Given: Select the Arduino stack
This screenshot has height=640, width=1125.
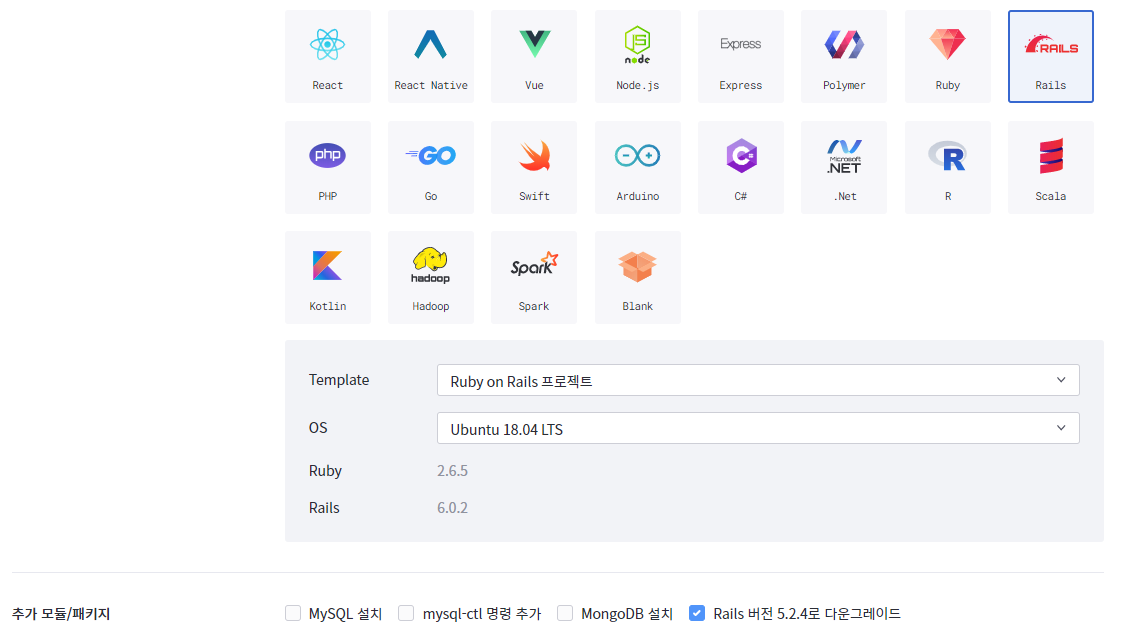Looking at the screenshot, I should click(x=637, y=167).
